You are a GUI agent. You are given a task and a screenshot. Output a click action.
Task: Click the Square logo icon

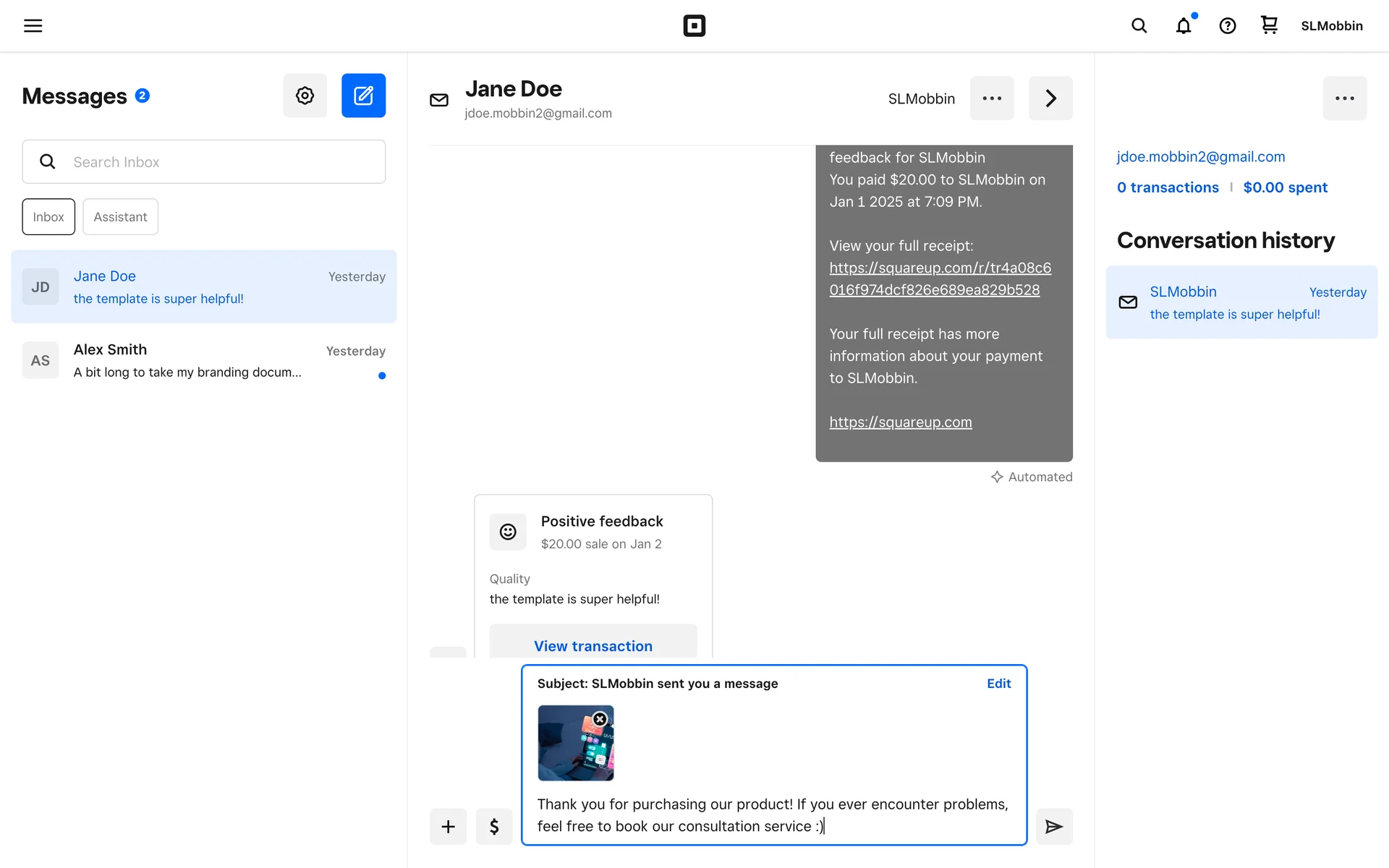click(694, 26)
